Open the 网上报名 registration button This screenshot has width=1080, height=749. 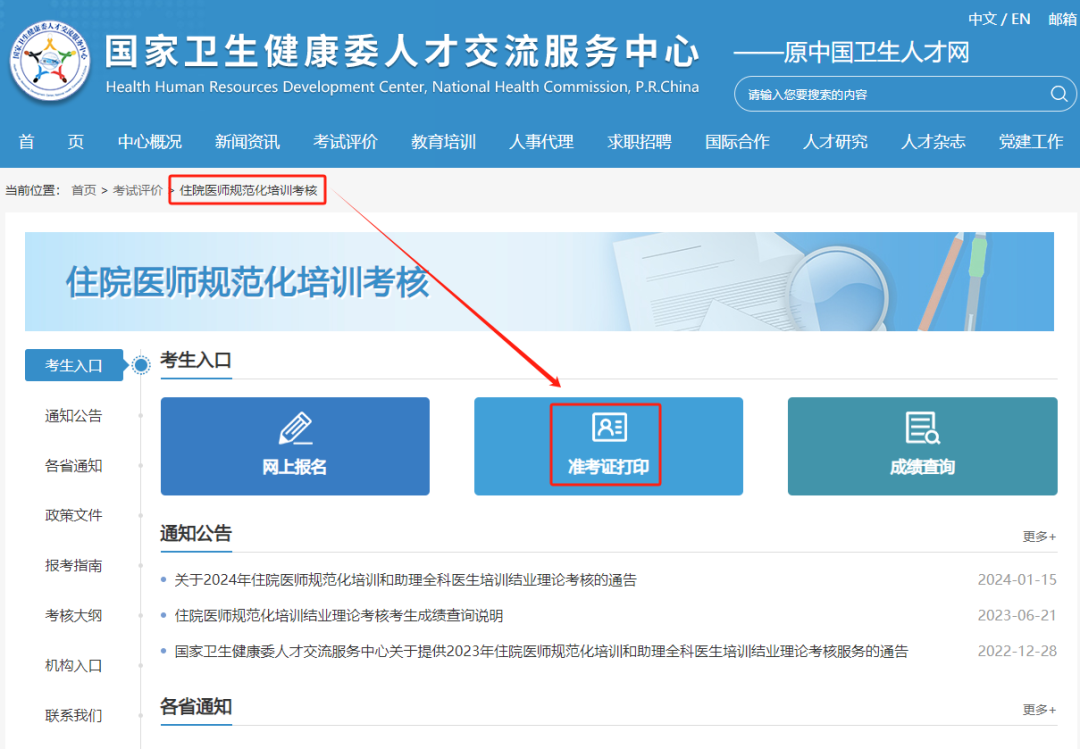pos(295,446)
